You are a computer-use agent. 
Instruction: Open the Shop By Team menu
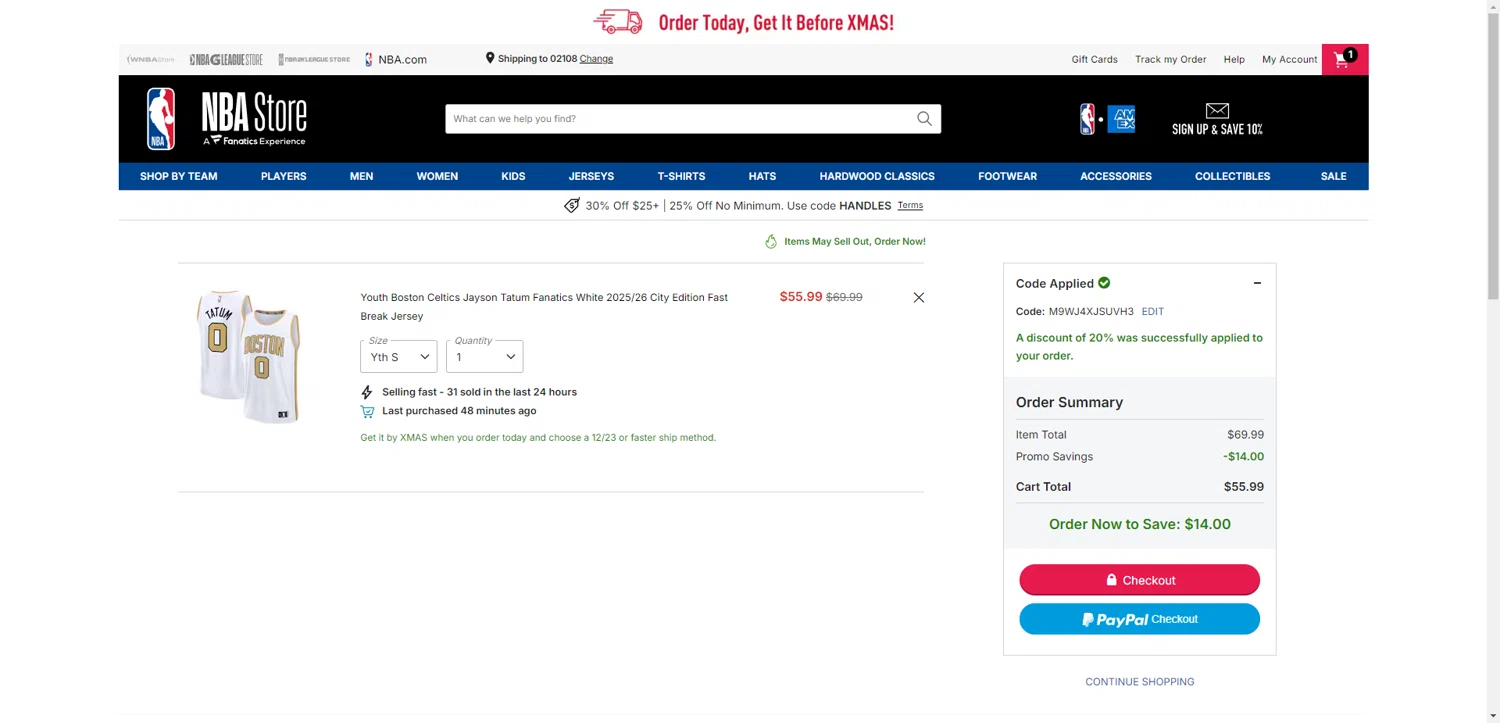click(x=179, y=176)
